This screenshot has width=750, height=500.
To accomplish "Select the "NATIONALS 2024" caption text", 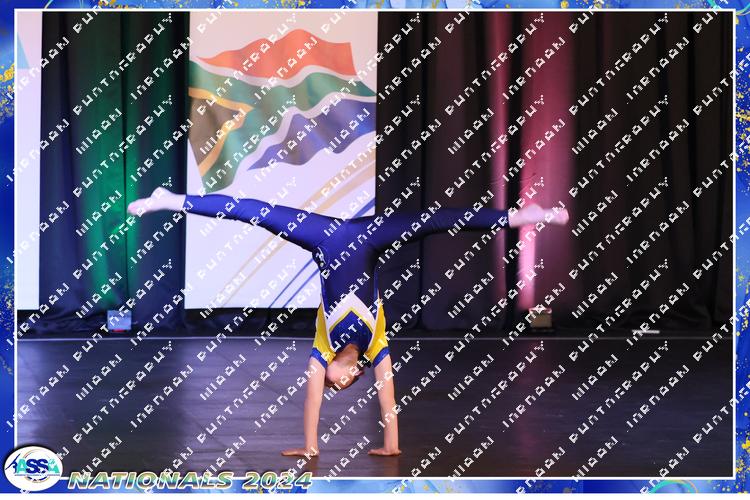I will (x=190, y=480).
